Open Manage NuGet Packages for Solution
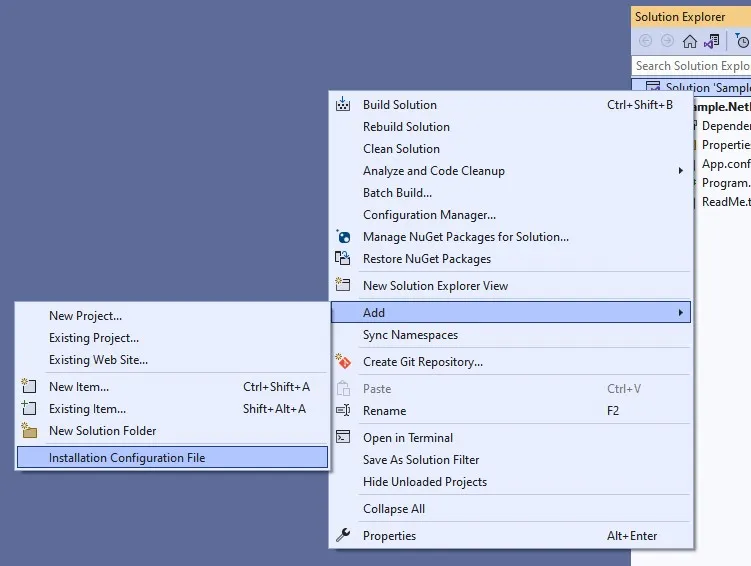 click(x=512, y=237)
